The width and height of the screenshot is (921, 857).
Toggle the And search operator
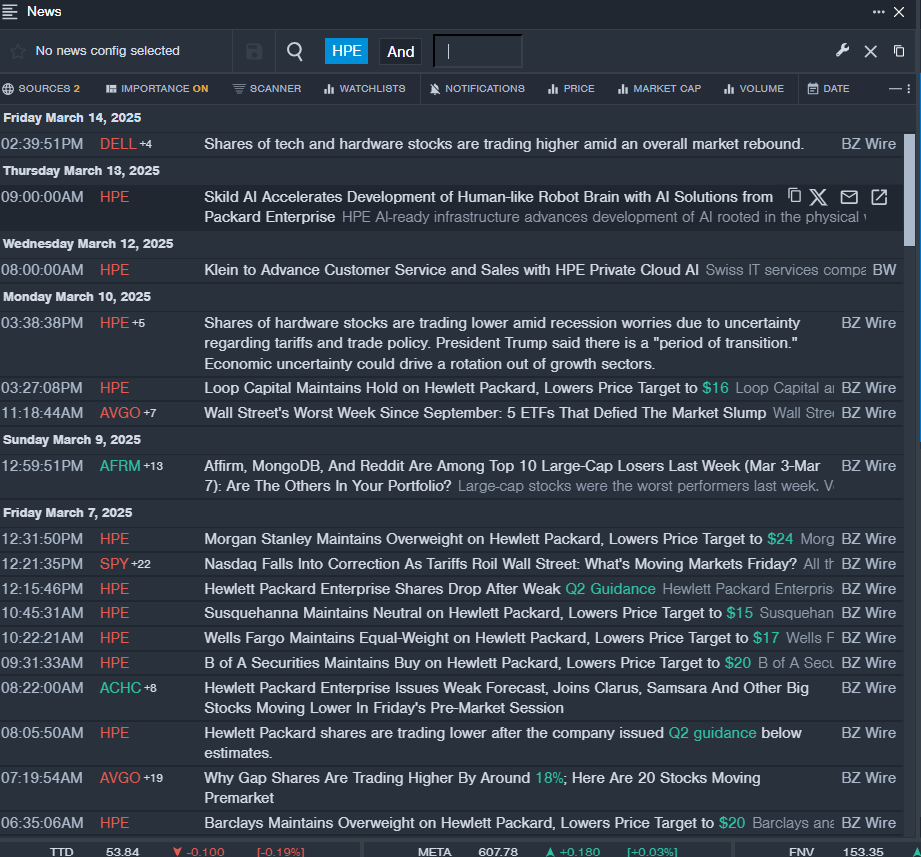click(x=400, y=51)
